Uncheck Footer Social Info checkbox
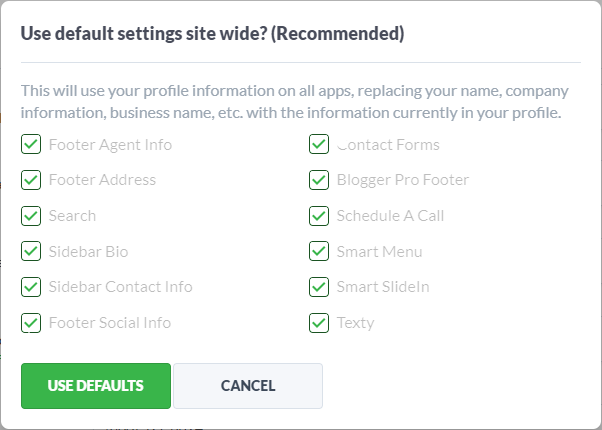The image size is (602, 430). (31, 323)
